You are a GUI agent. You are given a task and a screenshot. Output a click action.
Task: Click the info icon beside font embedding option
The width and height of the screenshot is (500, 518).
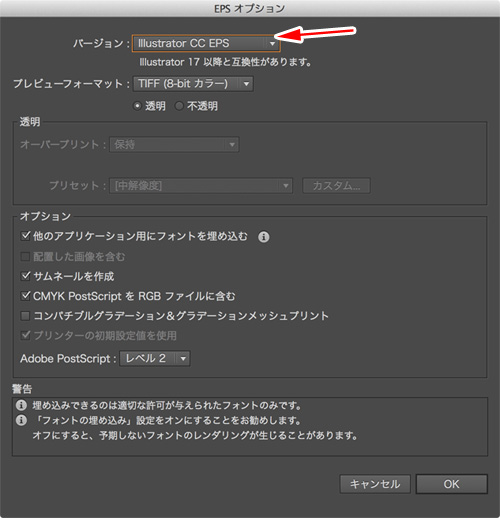point(263,237)
